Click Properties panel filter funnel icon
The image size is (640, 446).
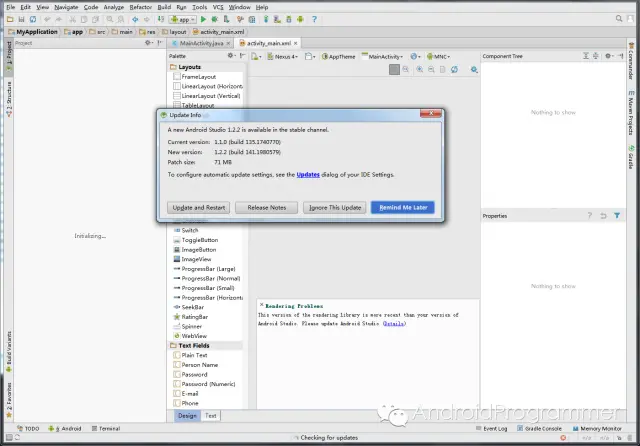point(617,216)
